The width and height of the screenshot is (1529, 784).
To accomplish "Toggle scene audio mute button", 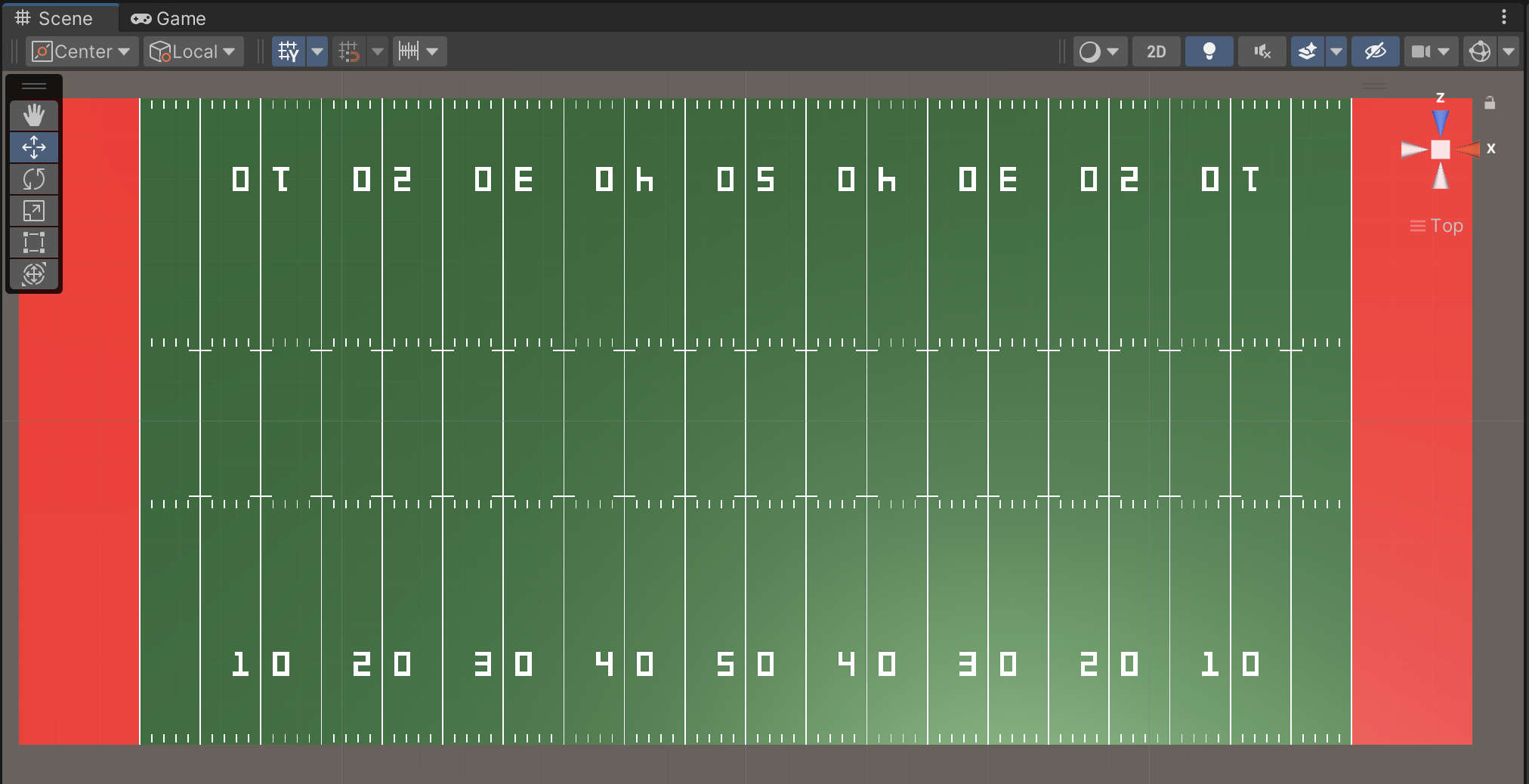I will [1262, 51].
